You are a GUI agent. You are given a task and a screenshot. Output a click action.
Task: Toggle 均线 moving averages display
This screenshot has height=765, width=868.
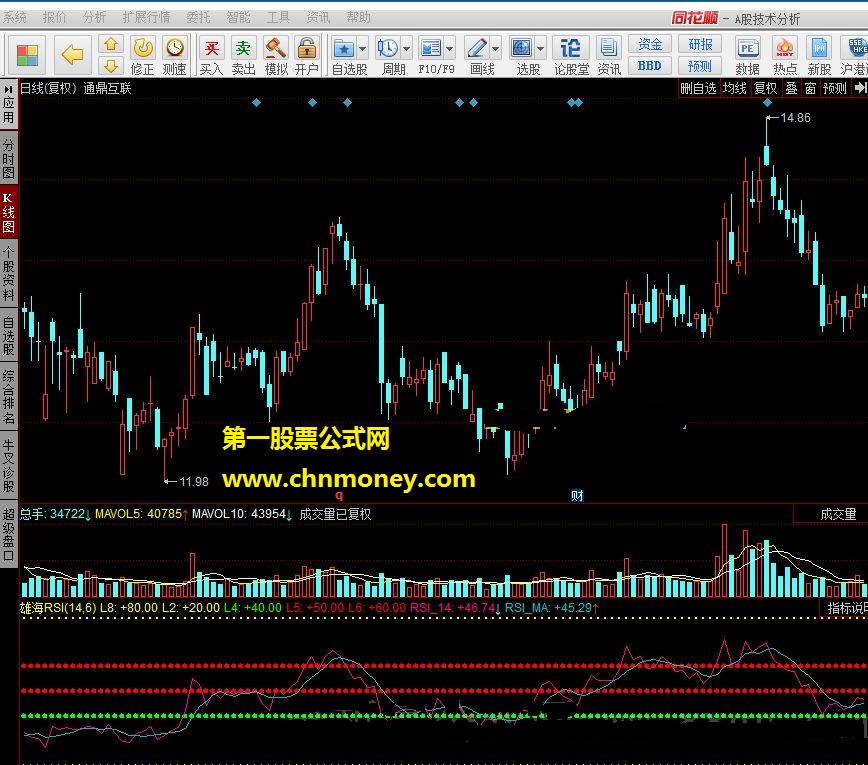click(735, 88)
